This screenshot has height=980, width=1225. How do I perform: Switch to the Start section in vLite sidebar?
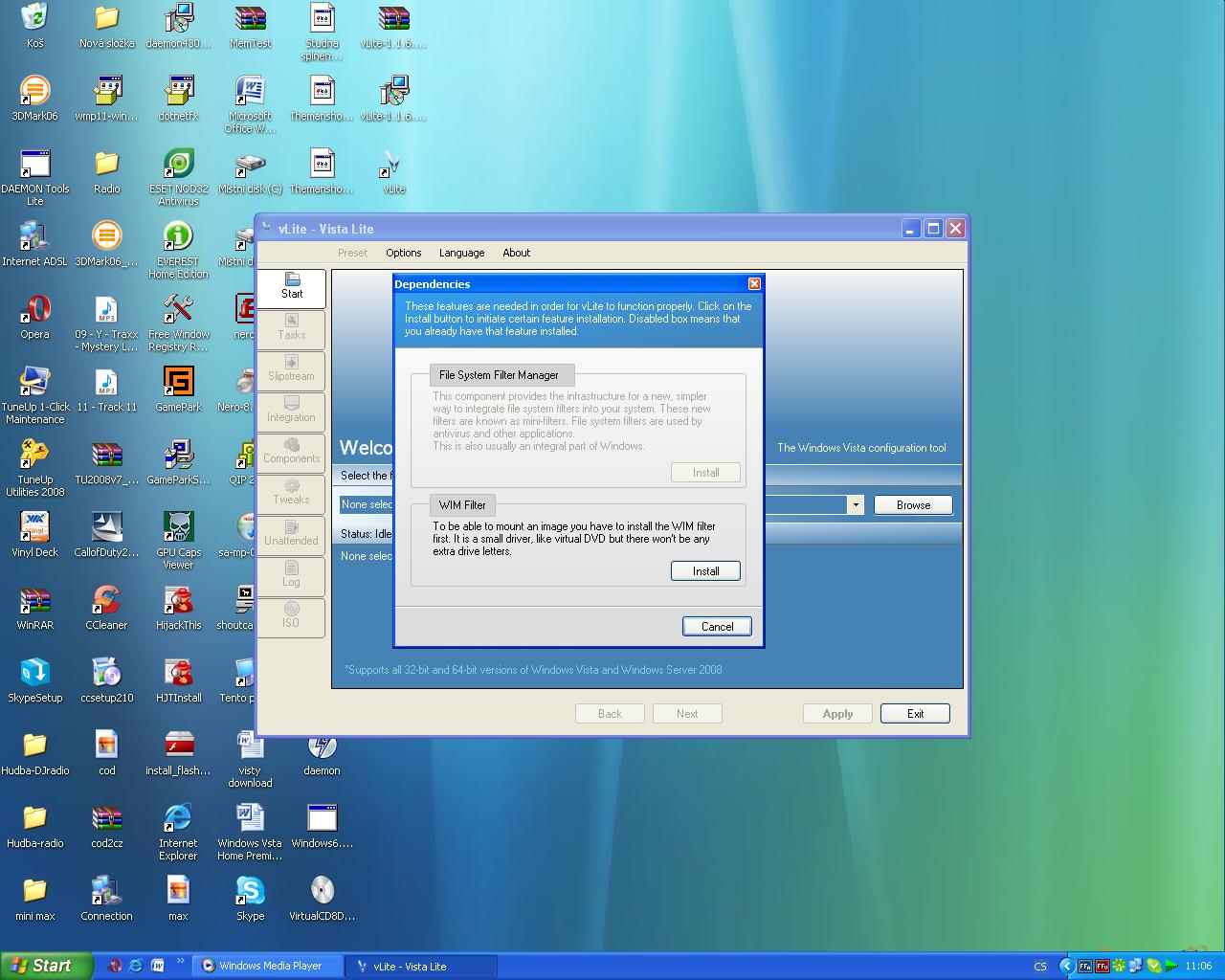click(292, 289)
